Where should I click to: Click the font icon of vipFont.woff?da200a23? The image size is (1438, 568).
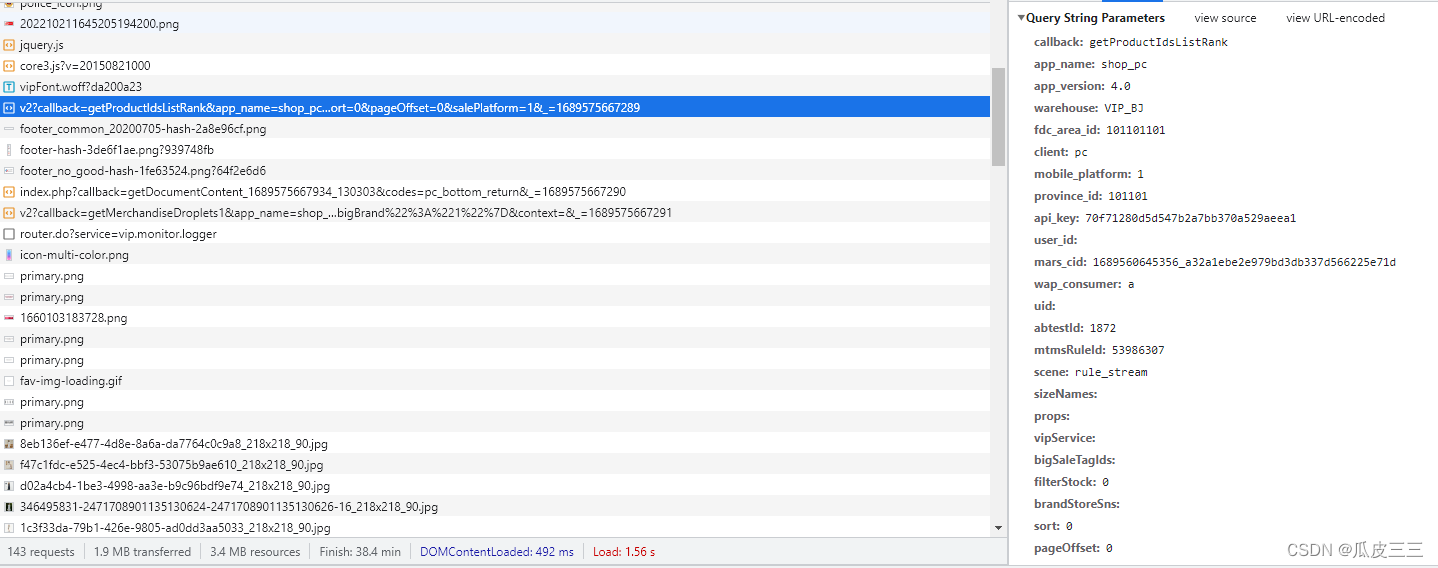[x=9, y=87]
